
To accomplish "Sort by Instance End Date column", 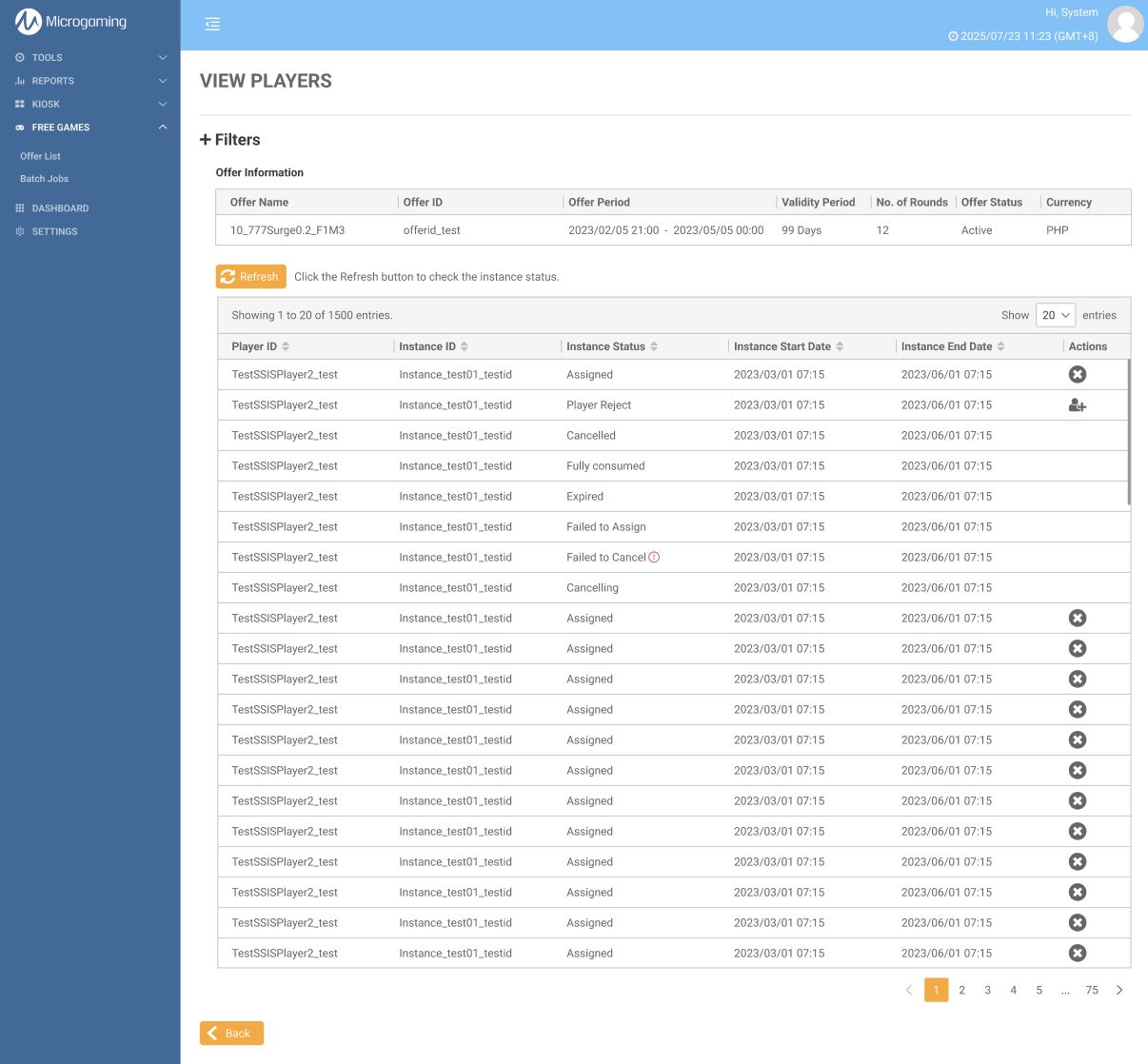I will point(1000,346).
